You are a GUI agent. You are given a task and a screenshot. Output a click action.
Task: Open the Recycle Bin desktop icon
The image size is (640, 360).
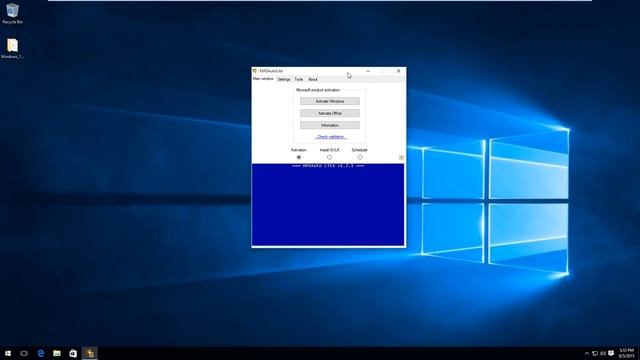pyautogui.click(x=12, y=13)
